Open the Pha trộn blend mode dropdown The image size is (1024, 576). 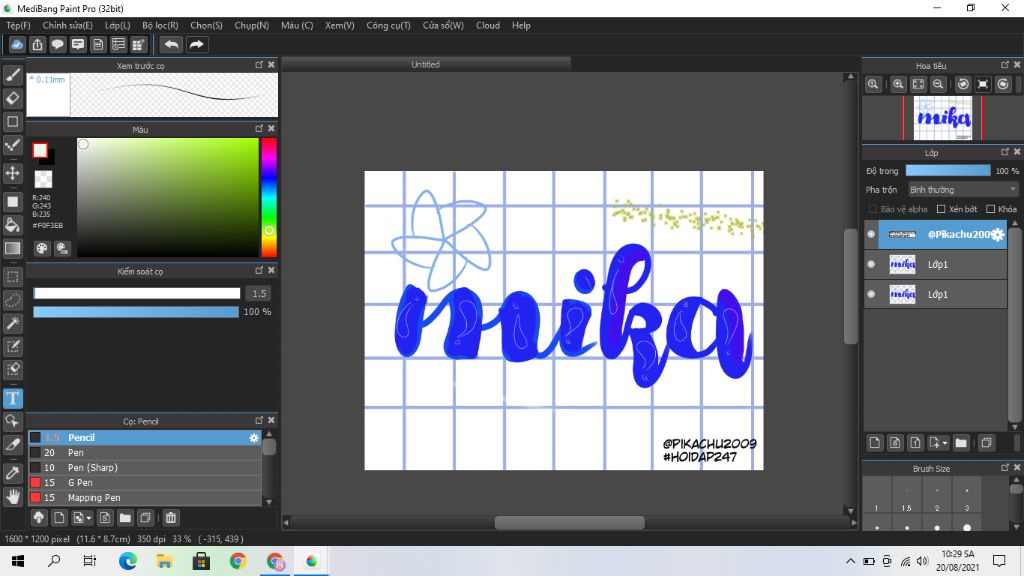pyautogui.click(x=963, y=189)
